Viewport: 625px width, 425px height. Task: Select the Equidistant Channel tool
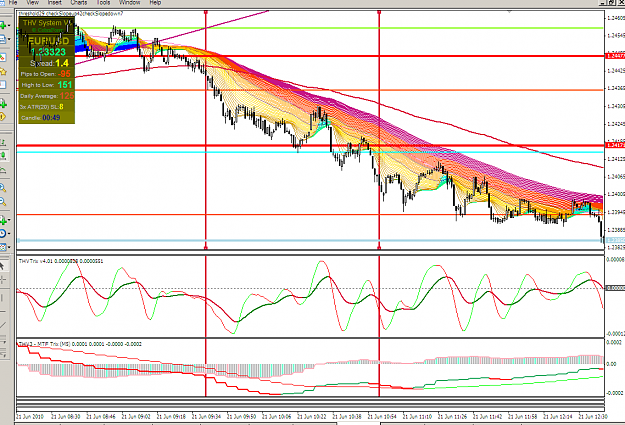tap(3, 339)
